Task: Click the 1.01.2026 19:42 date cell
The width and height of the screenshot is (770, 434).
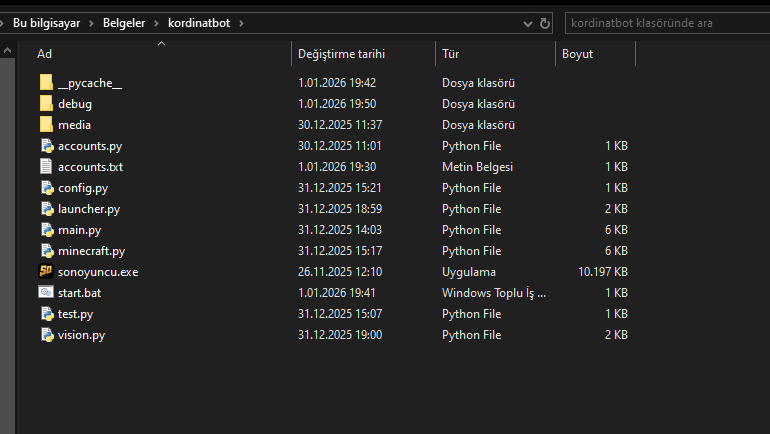Action: pyautogui.click(x=337, y=83)
